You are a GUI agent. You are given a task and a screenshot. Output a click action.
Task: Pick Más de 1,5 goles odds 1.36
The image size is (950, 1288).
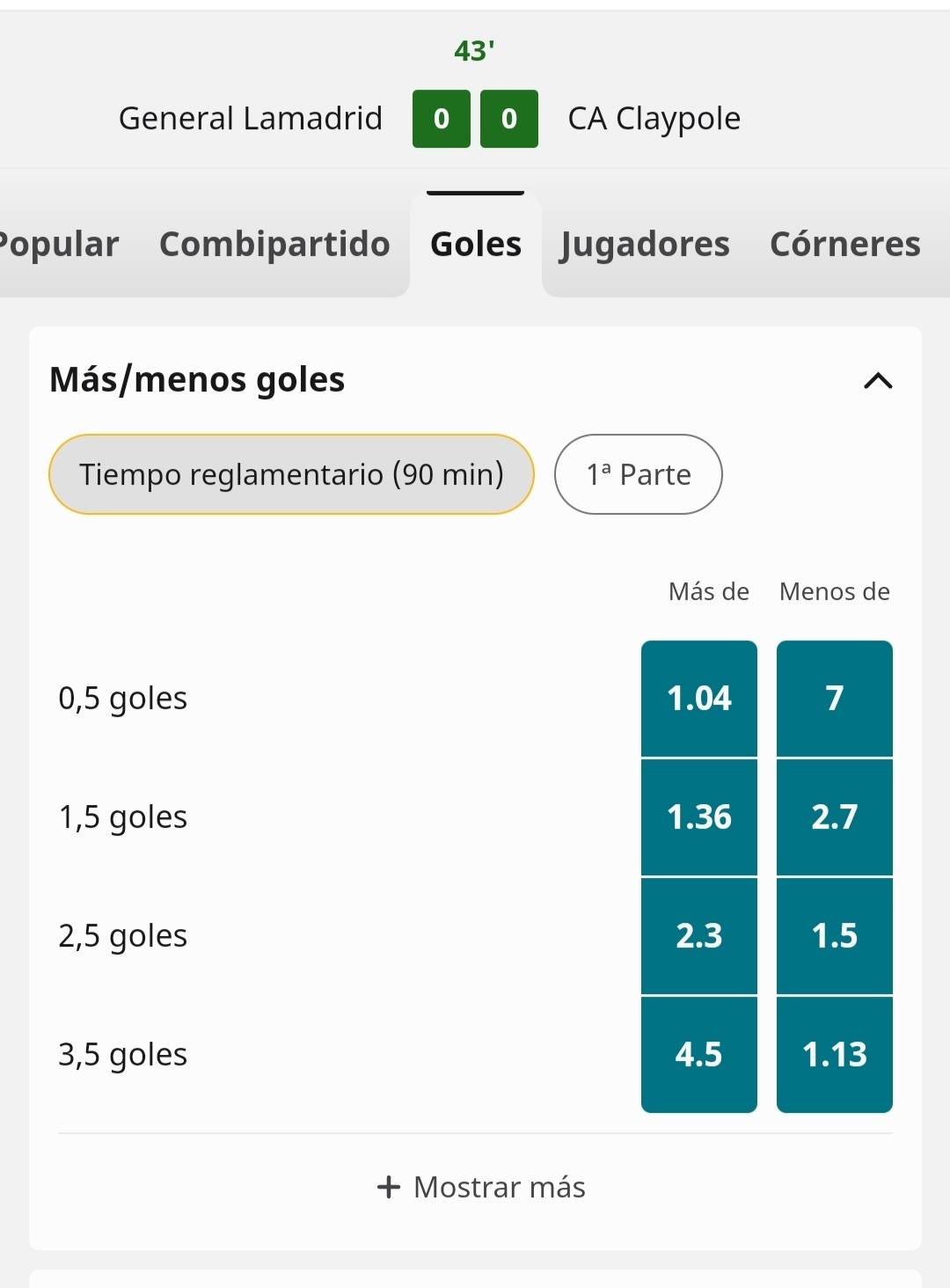pos(699,817)
